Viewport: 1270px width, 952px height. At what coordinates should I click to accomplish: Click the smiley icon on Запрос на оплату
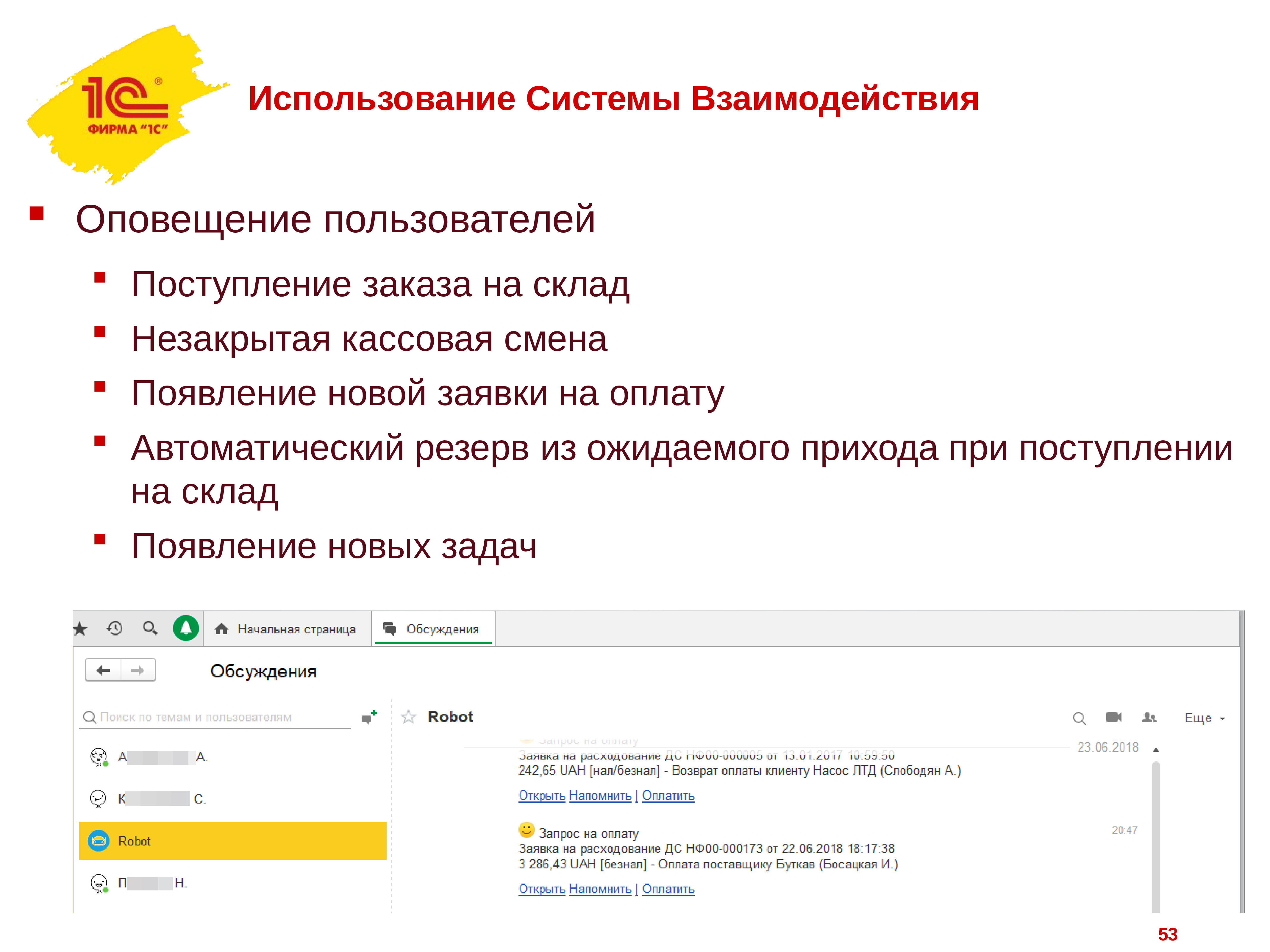click(527, 830)
